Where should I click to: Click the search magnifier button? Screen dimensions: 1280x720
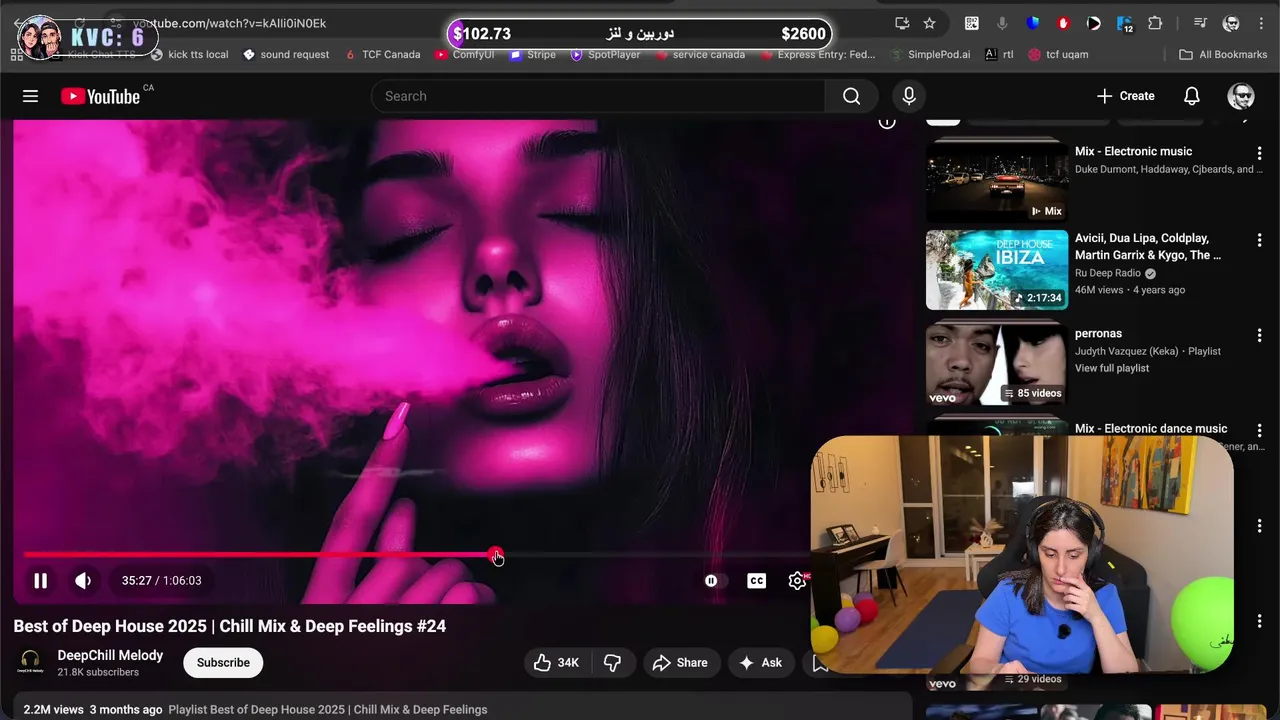click(851, 96)
